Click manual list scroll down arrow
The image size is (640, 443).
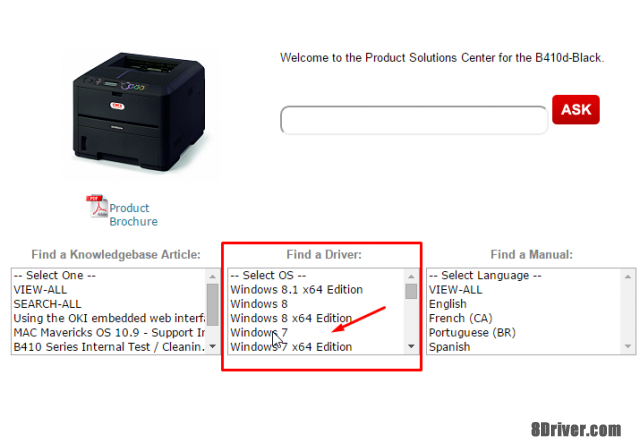[628, 347]
